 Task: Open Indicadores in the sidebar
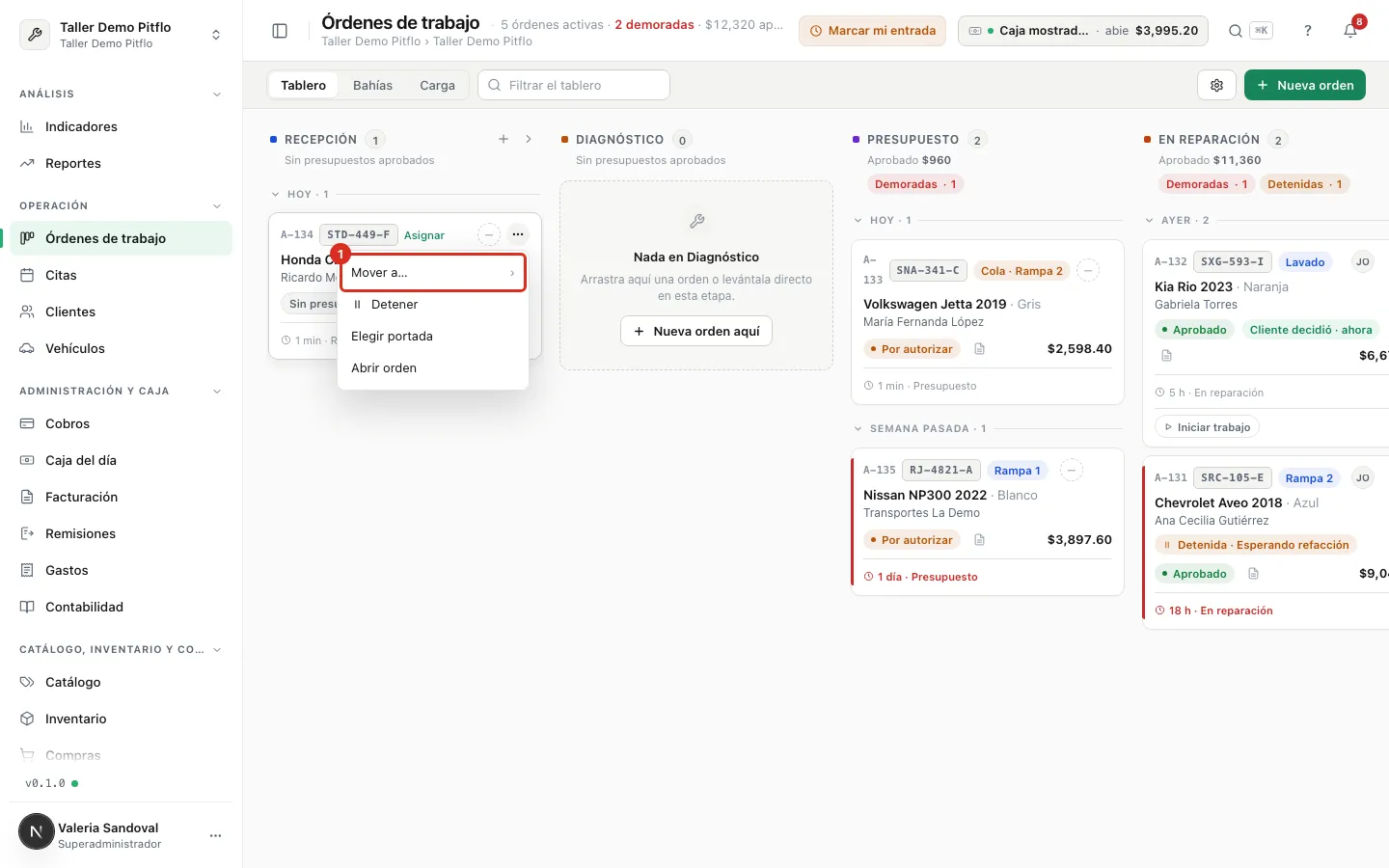pos(121,126)
